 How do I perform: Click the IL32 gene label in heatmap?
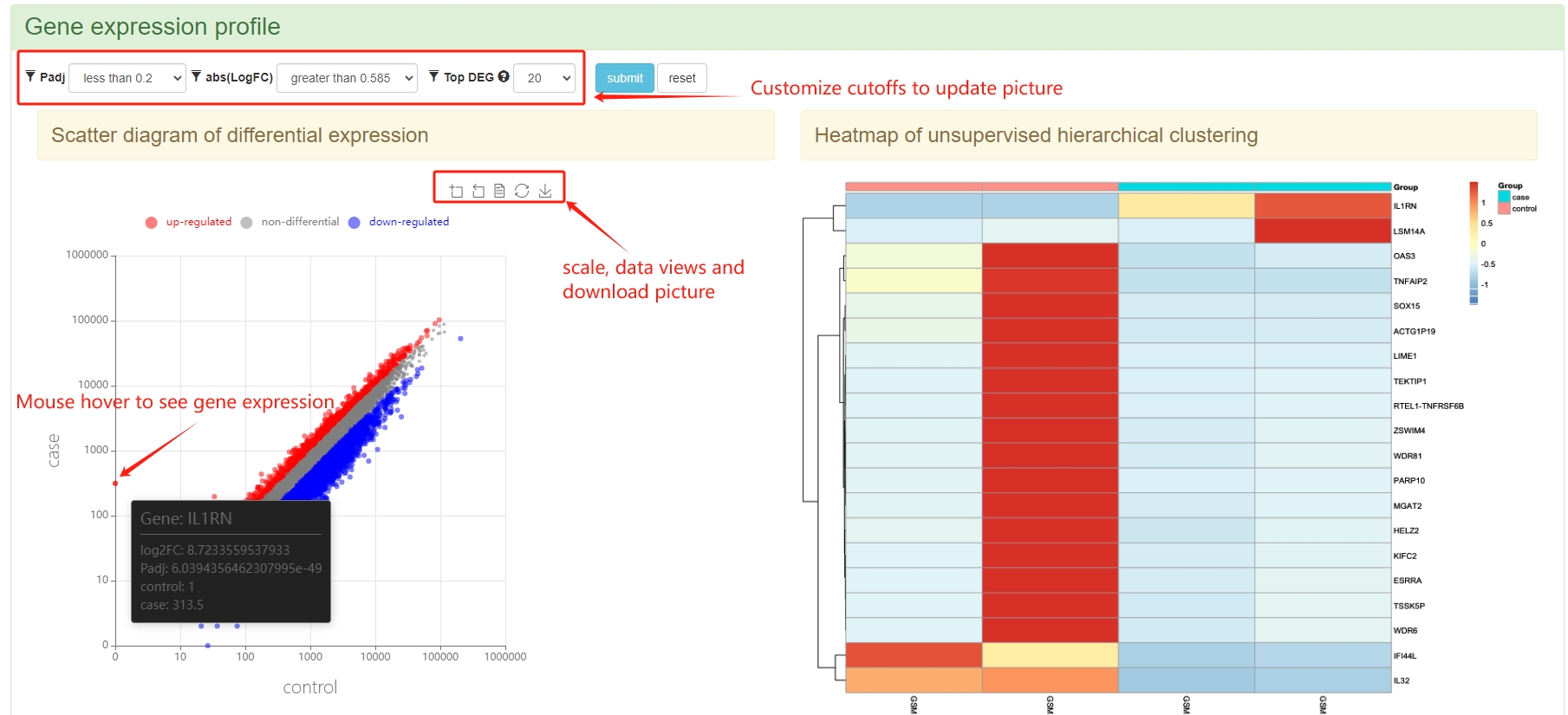pyautogui.click(x=1402, y=681)
